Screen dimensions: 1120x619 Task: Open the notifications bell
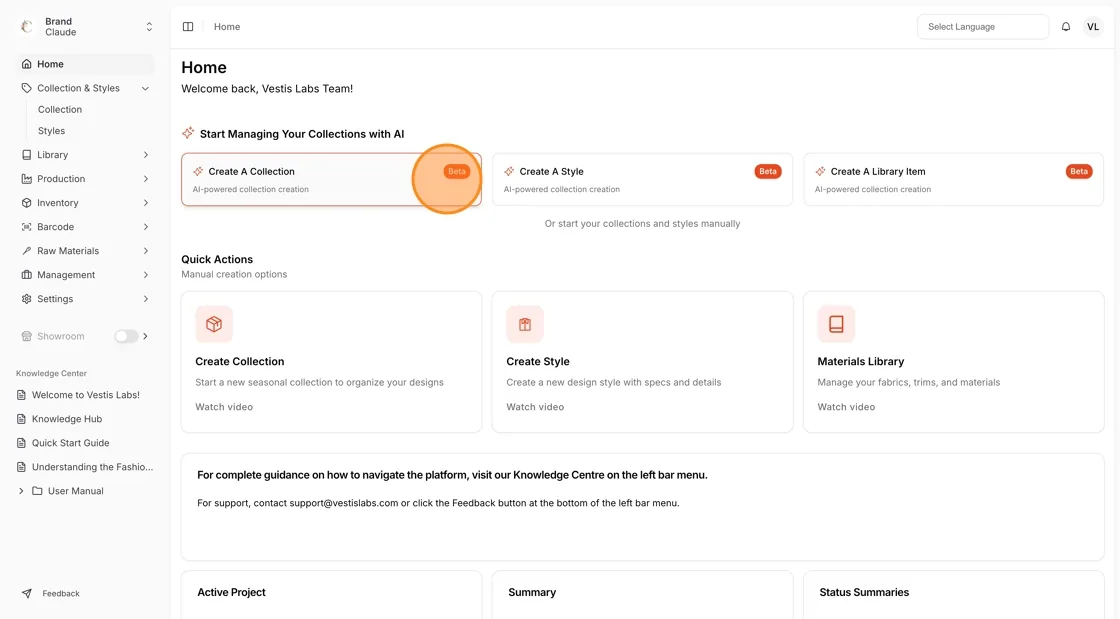tap(1066, 26)
